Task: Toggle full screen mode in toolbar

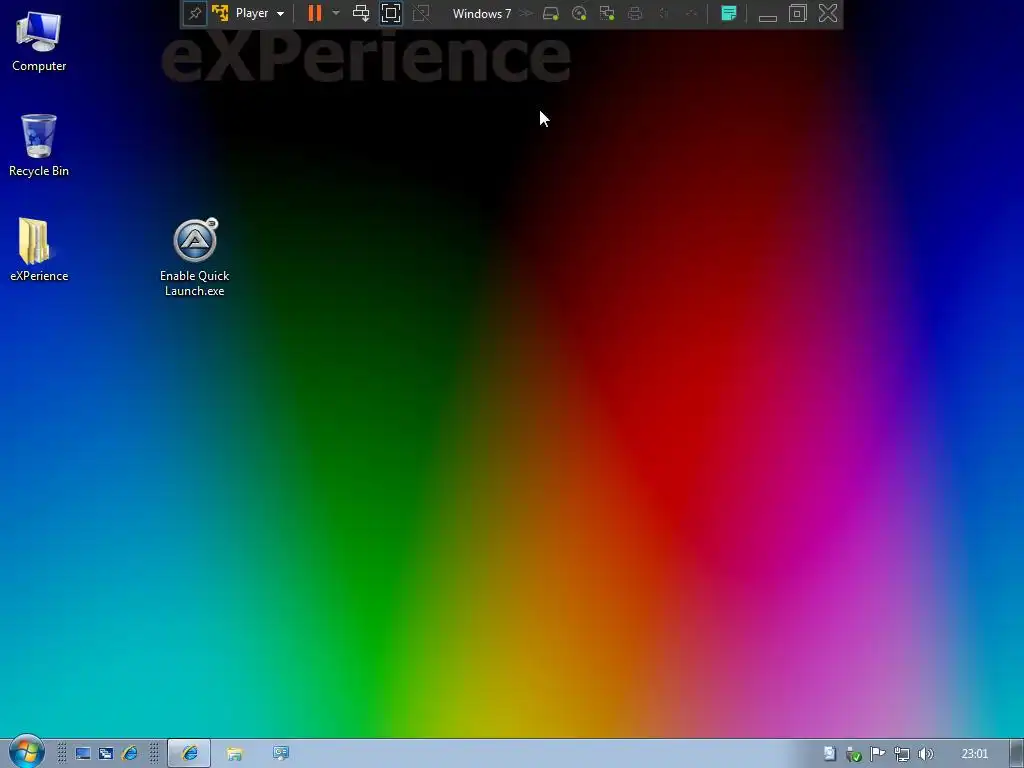Action: [x=391, y=13]
